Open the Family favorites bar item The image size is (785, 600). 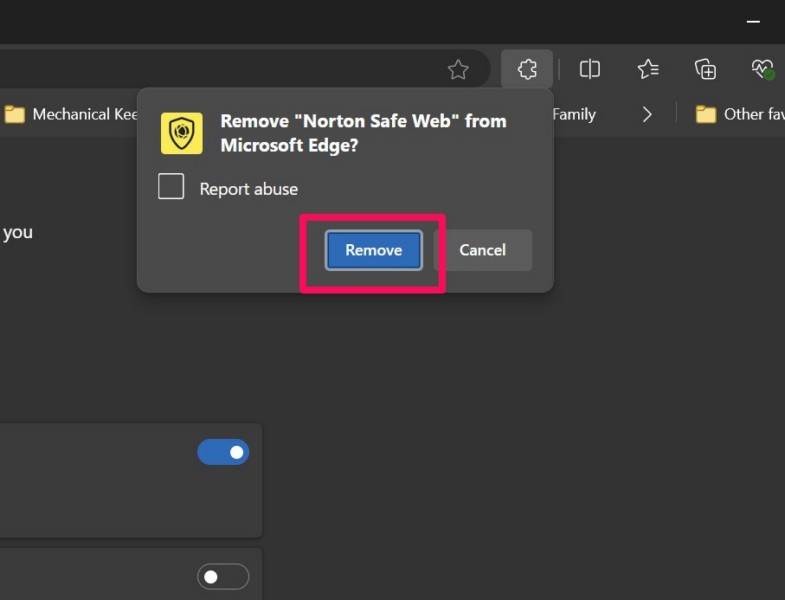coord(574,114)
